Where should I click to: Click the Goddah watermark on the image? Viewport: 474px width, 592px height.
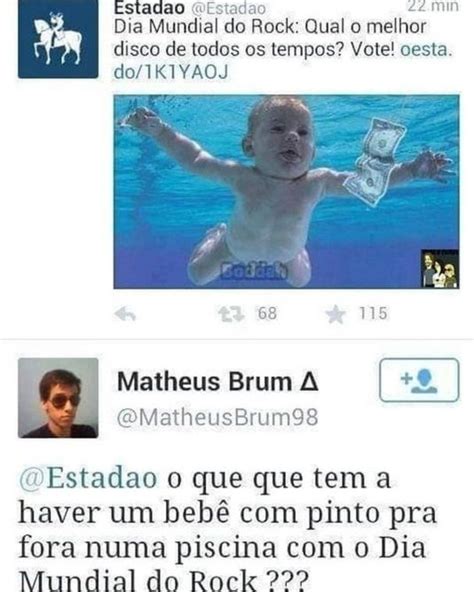coord(254,271)
